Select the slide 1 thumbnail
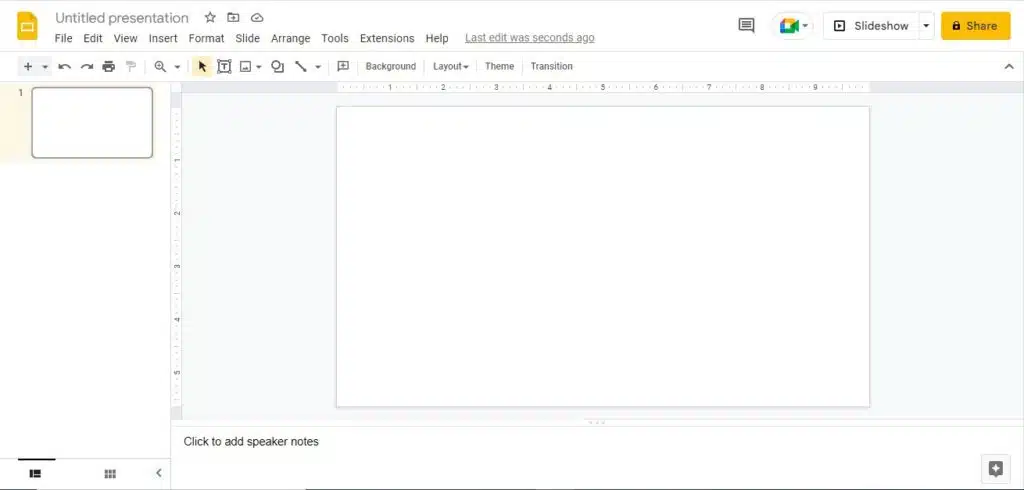The width and height of the screenshot is (1024, 490). tap(92, 123)
